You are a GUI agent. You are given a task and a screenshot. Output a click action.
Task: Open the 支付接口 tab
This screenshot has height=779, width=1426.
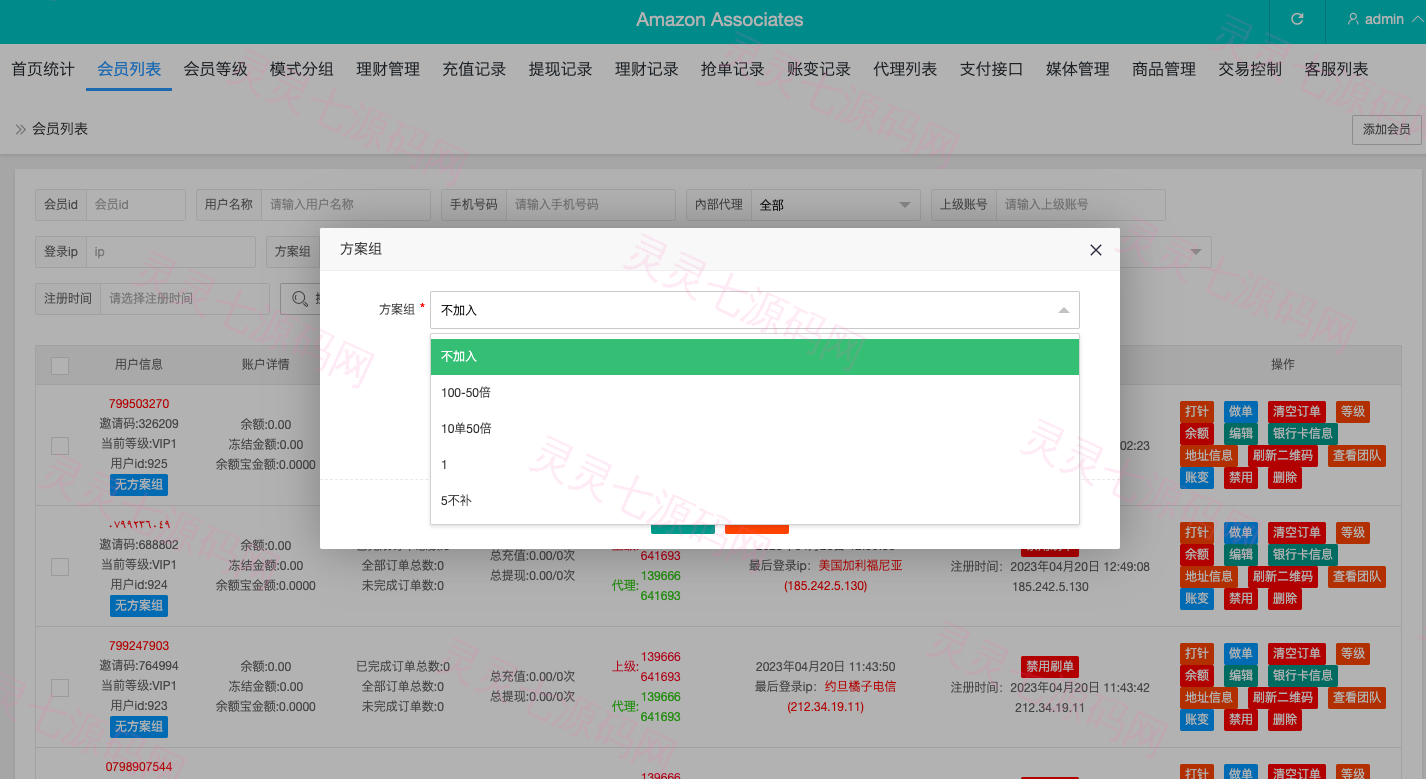click(991, 69)
